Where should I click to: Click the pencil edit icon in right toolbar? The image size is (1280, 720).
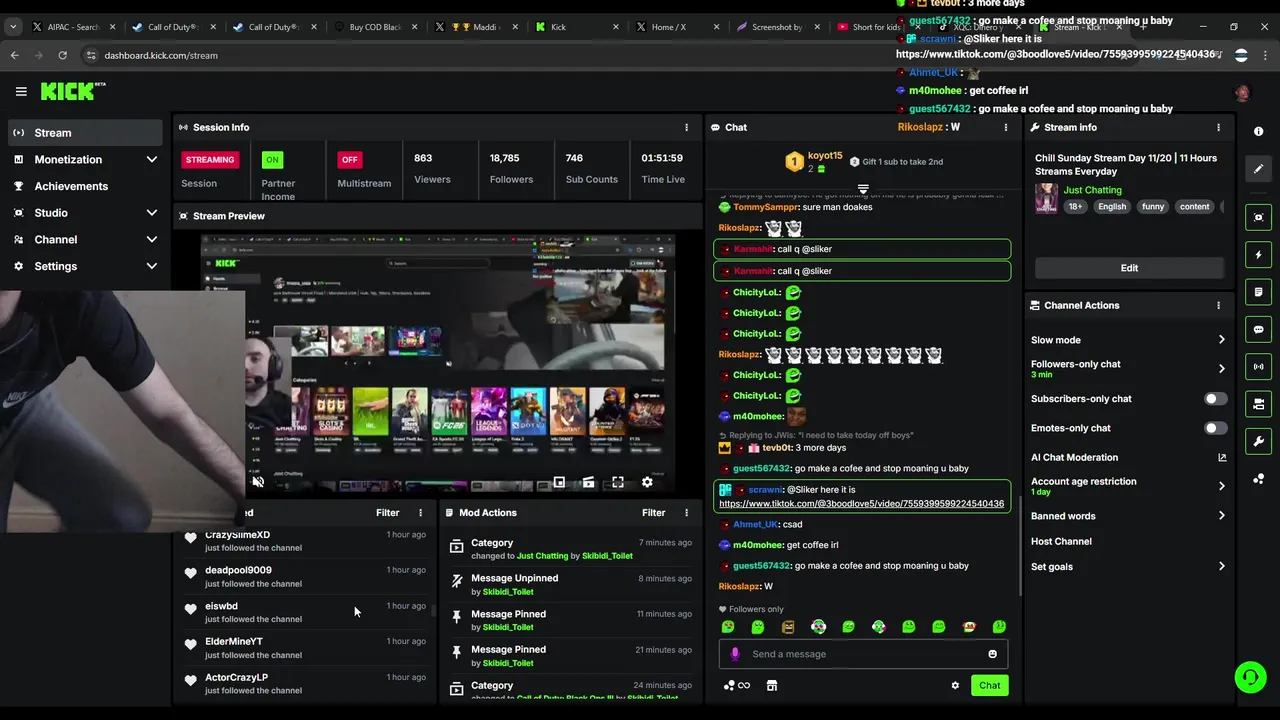coord(1258,169)
